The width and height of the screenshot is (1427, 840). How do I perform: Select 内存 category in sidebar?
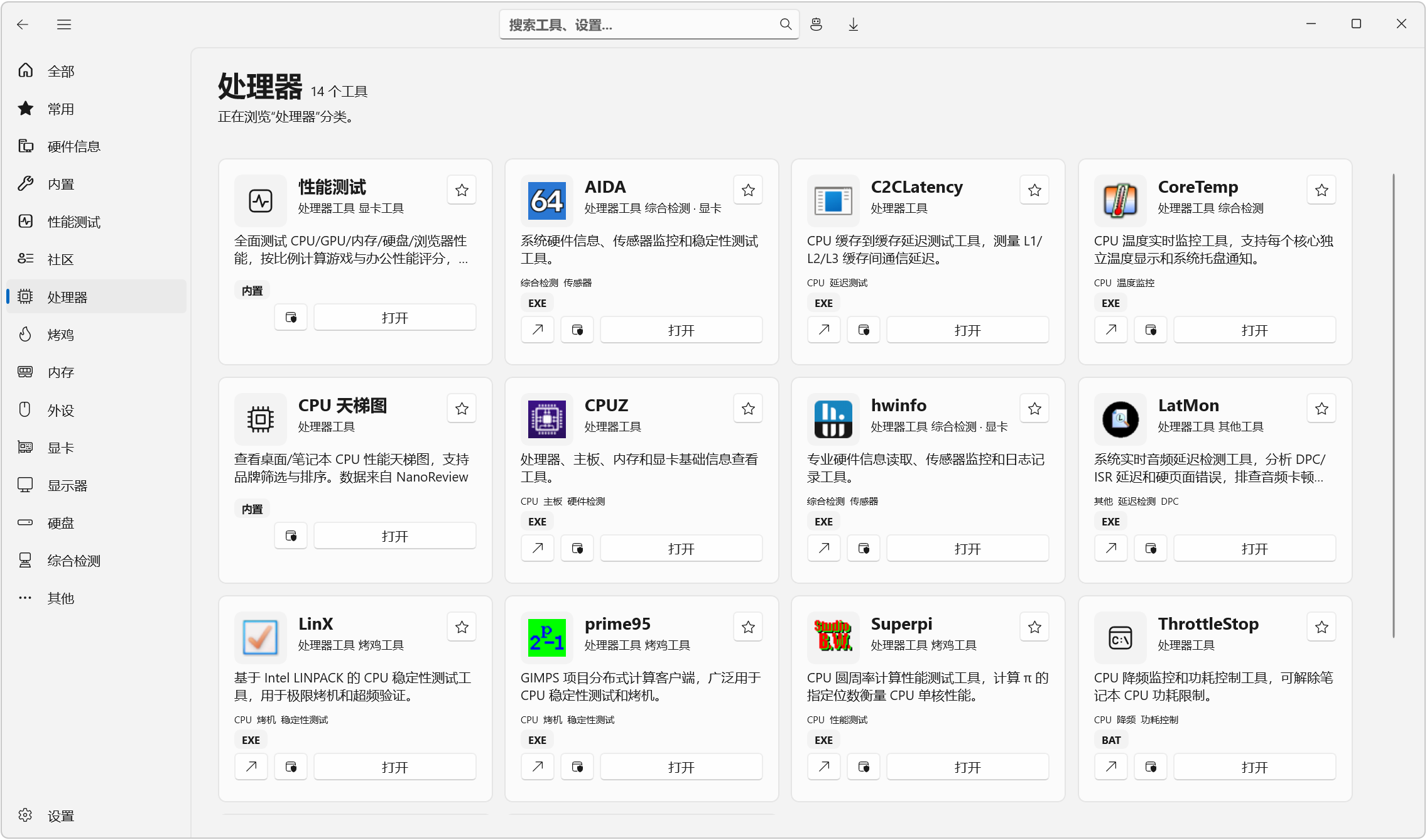[96, 372]
